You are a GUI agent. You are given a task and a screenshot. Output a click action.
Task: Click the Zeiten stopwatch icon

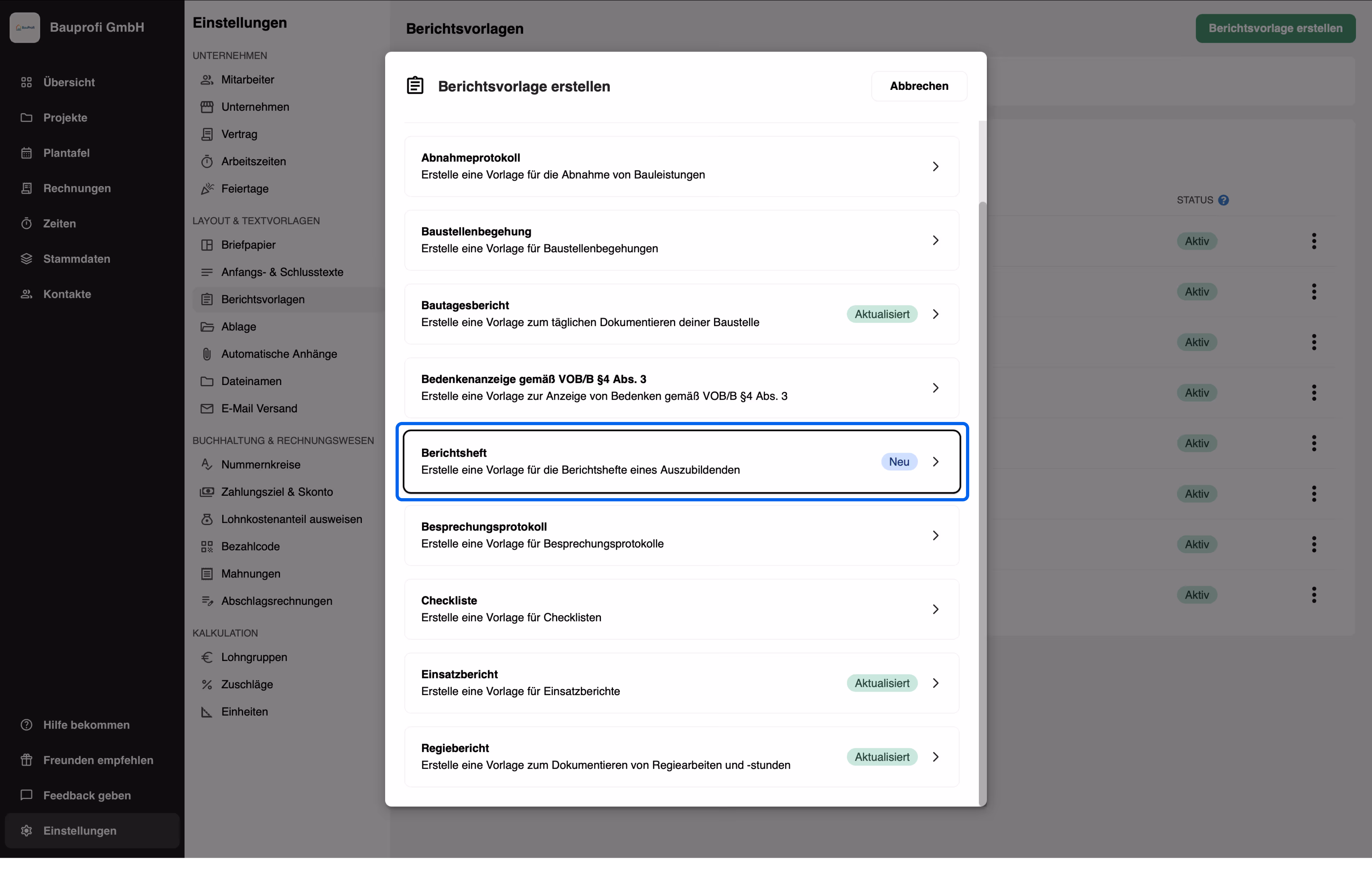coord(26,224)
